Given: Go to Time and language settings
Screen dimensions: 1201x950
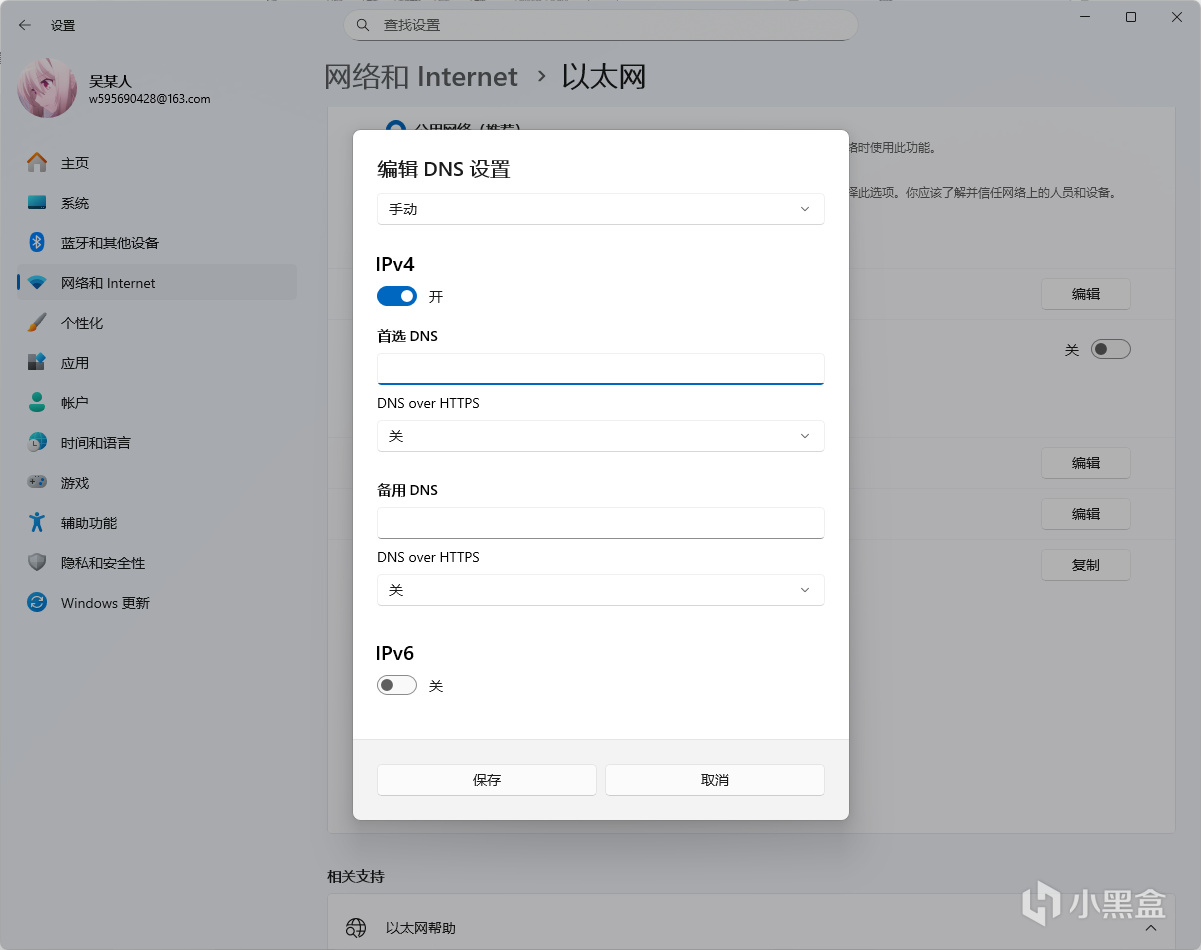Looking at the screenshot, I should [x=95, y=443].
